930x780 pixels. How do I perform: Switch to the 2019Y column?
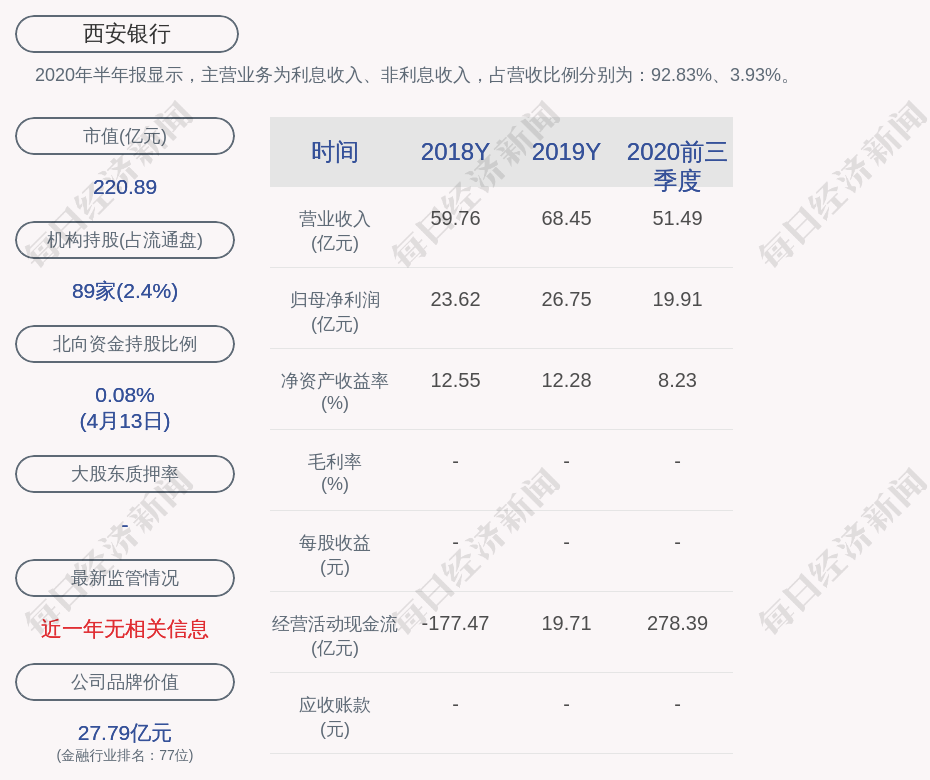(566, 152)
